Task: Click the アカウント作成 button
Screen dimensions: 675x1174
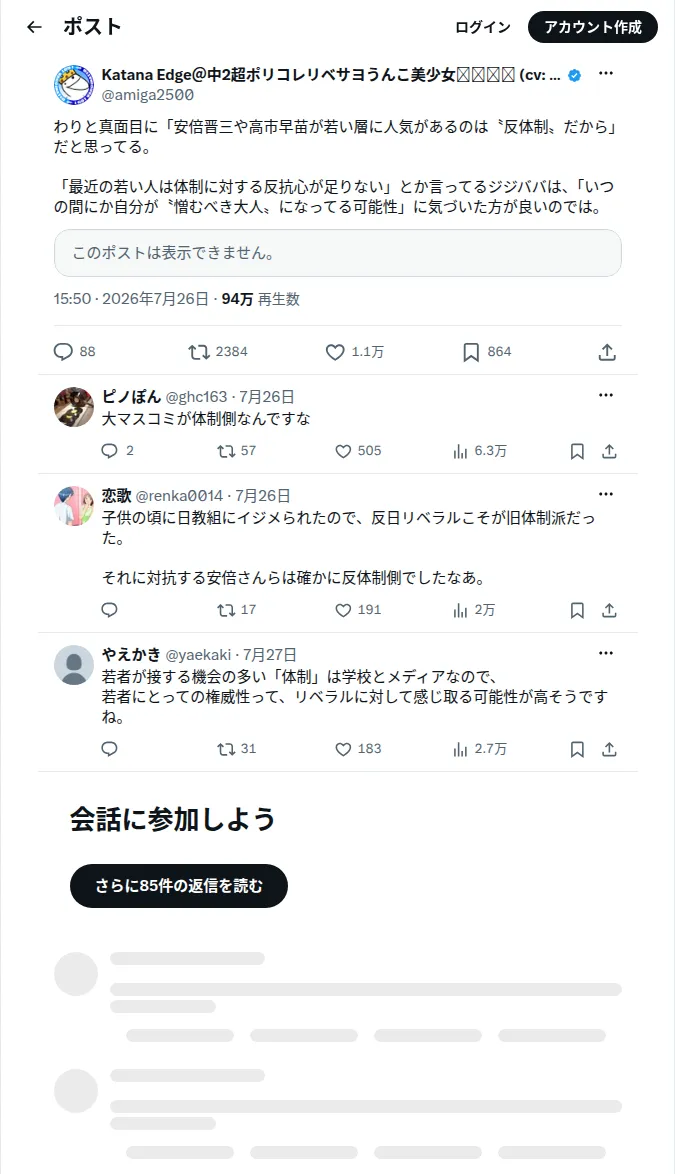Action: [593, 27]
